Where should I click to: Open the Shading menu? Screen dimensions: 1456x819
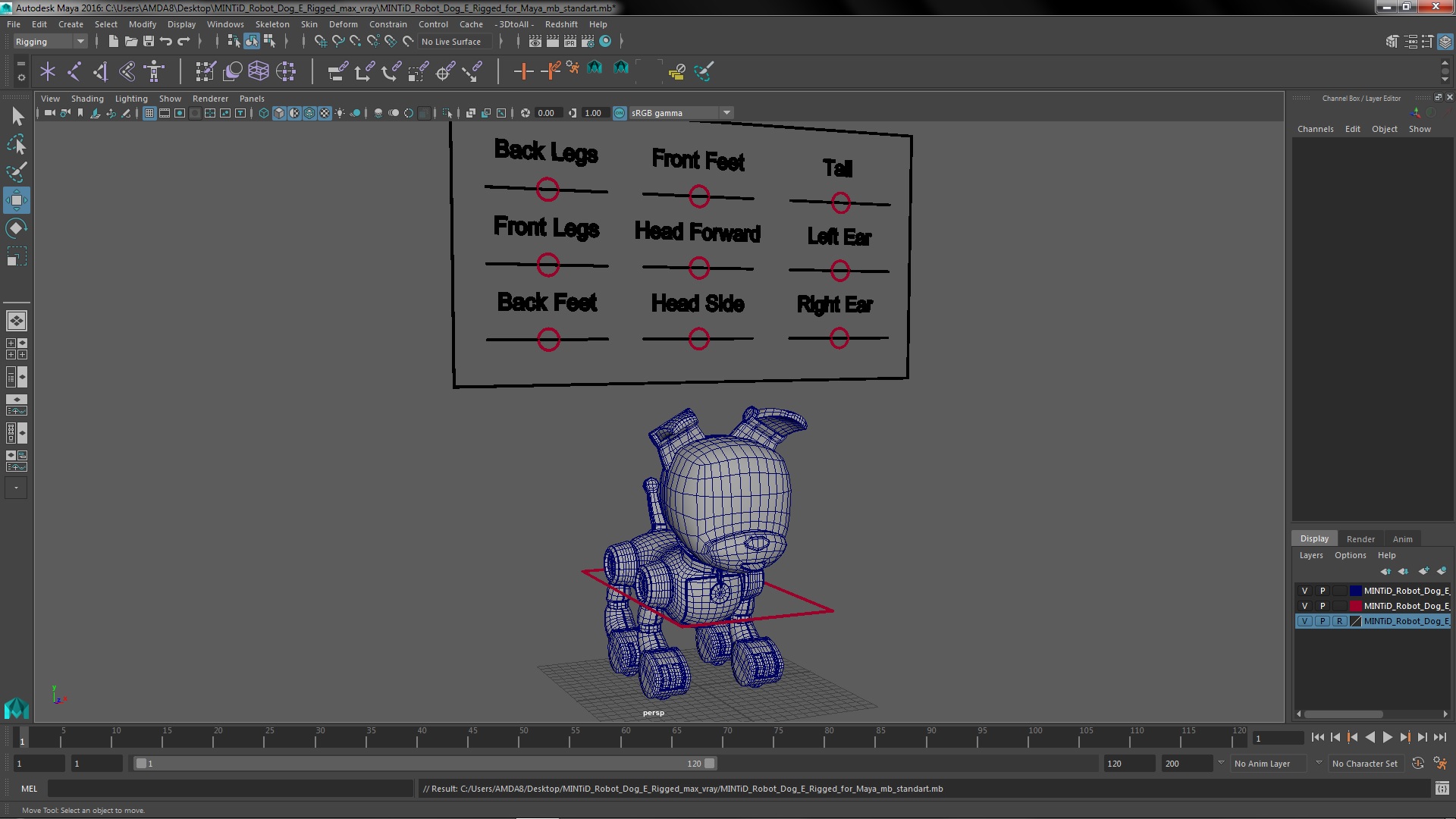click(88, 98)
